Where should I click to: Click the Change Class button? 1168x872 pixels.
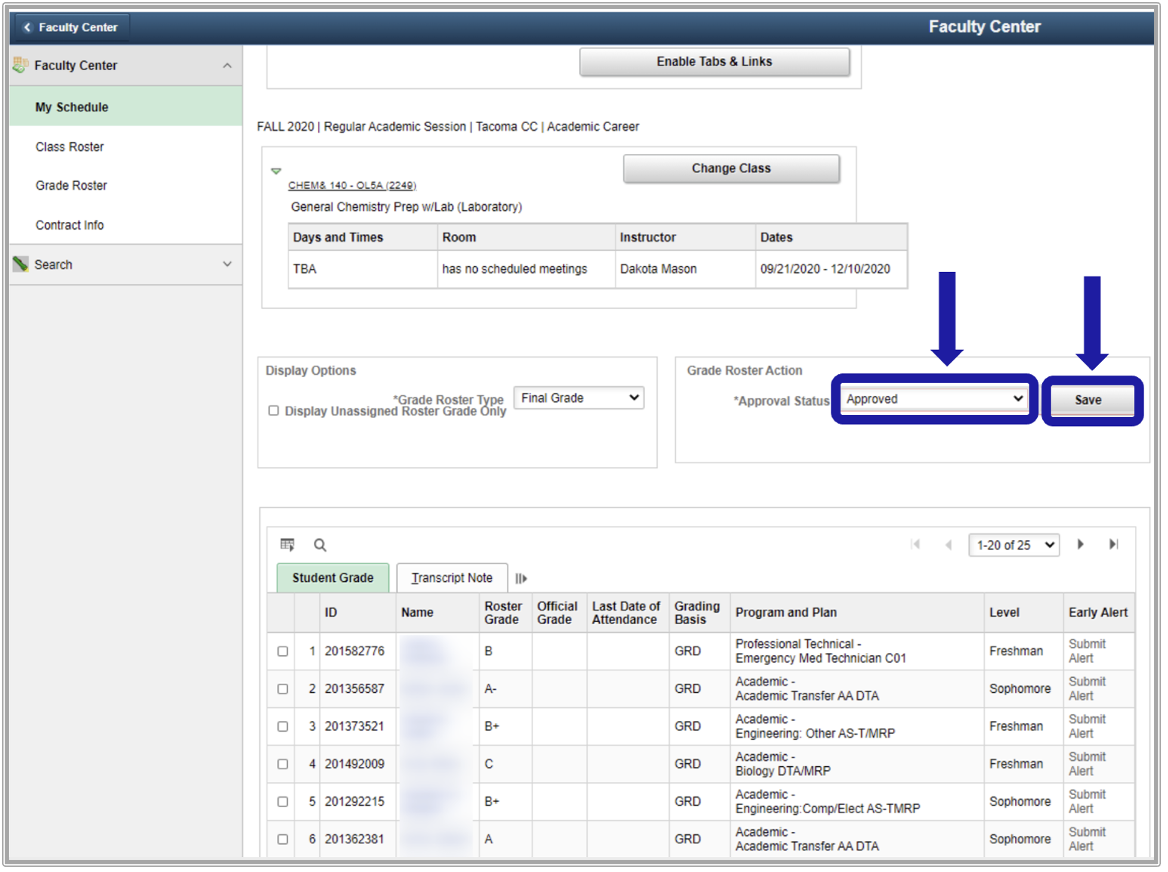click(x=731, y=169)
